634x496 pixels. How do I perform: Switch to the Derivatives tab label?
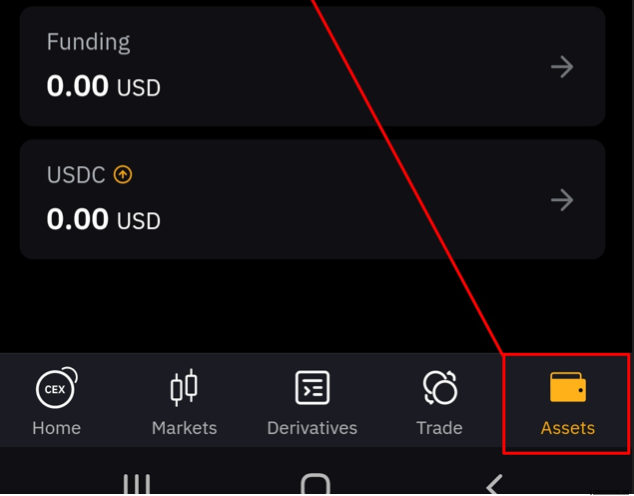pyautogui.click(x=312, y=428)
